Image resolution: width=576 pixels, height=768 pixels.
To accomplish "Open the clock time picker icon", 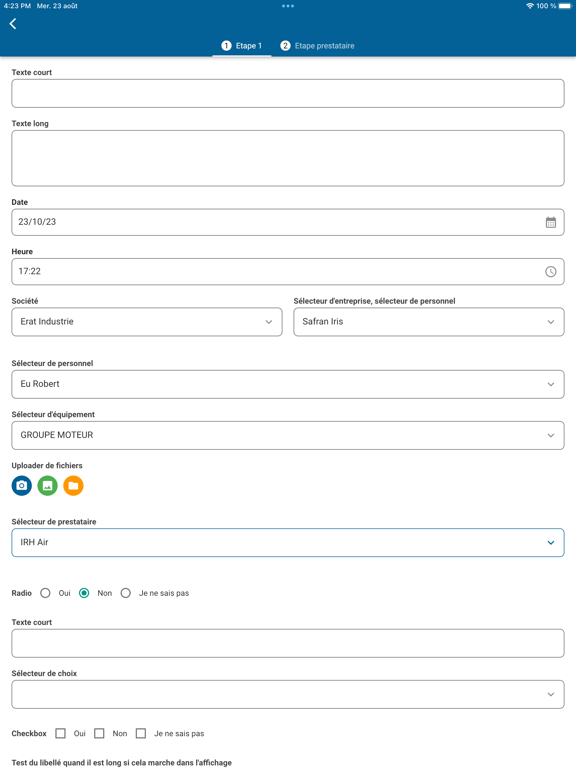I will 551,271.
